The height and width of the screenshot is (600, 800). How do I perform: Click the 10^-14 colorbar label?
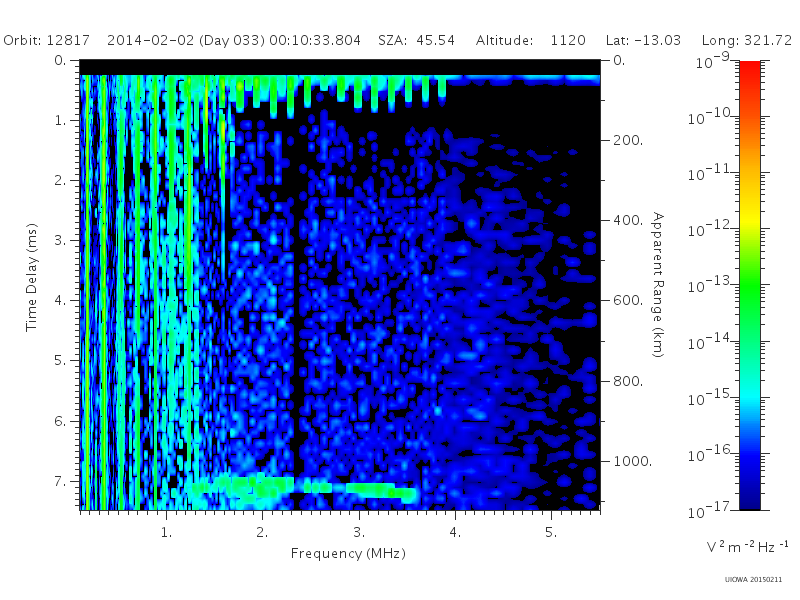coord(711,342)
